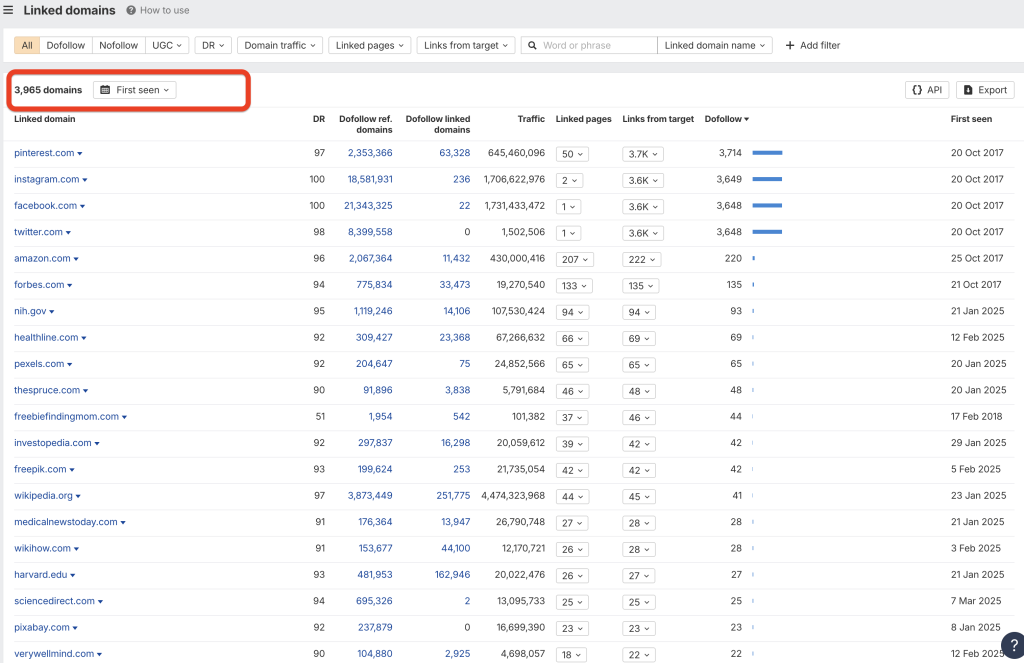
Task: Click the Dofollow sort arrow icon
Action: click(746, 120)
